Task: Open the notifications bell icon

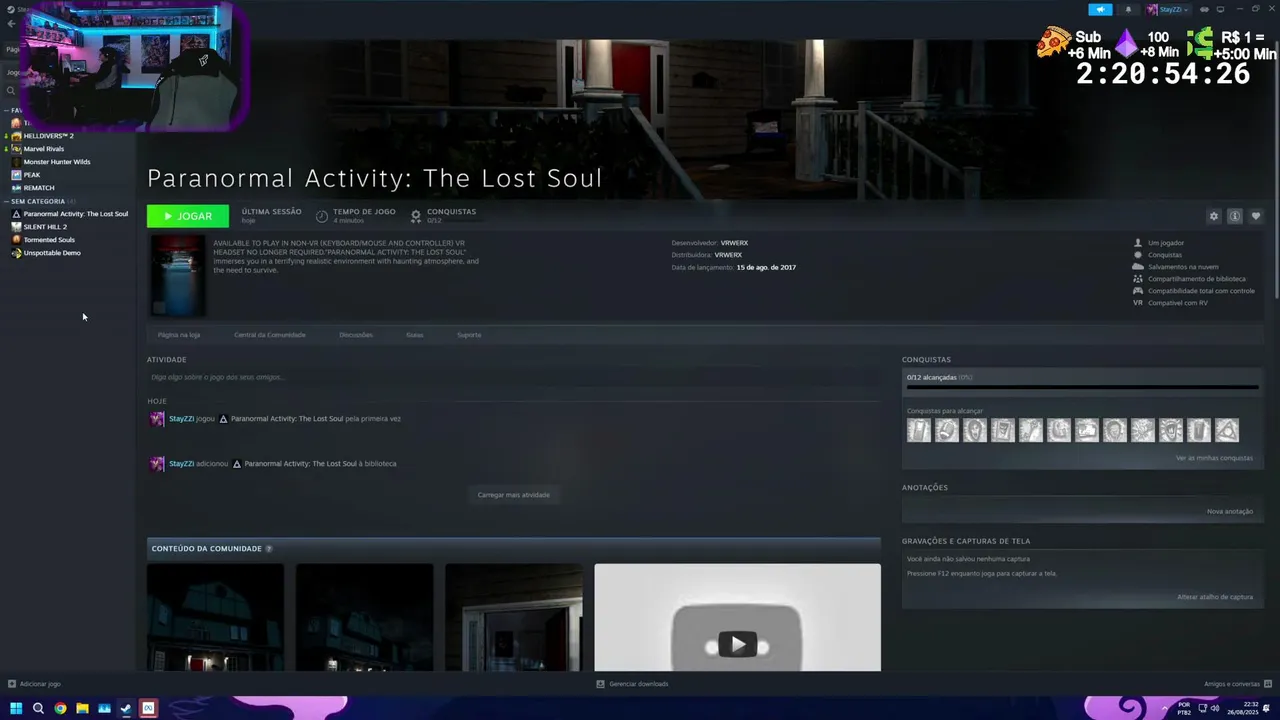Action: [1129, 9]
